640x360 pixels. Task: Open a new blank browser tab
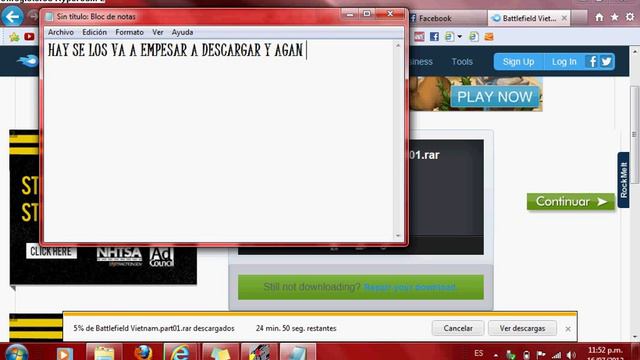pos(579,18)
